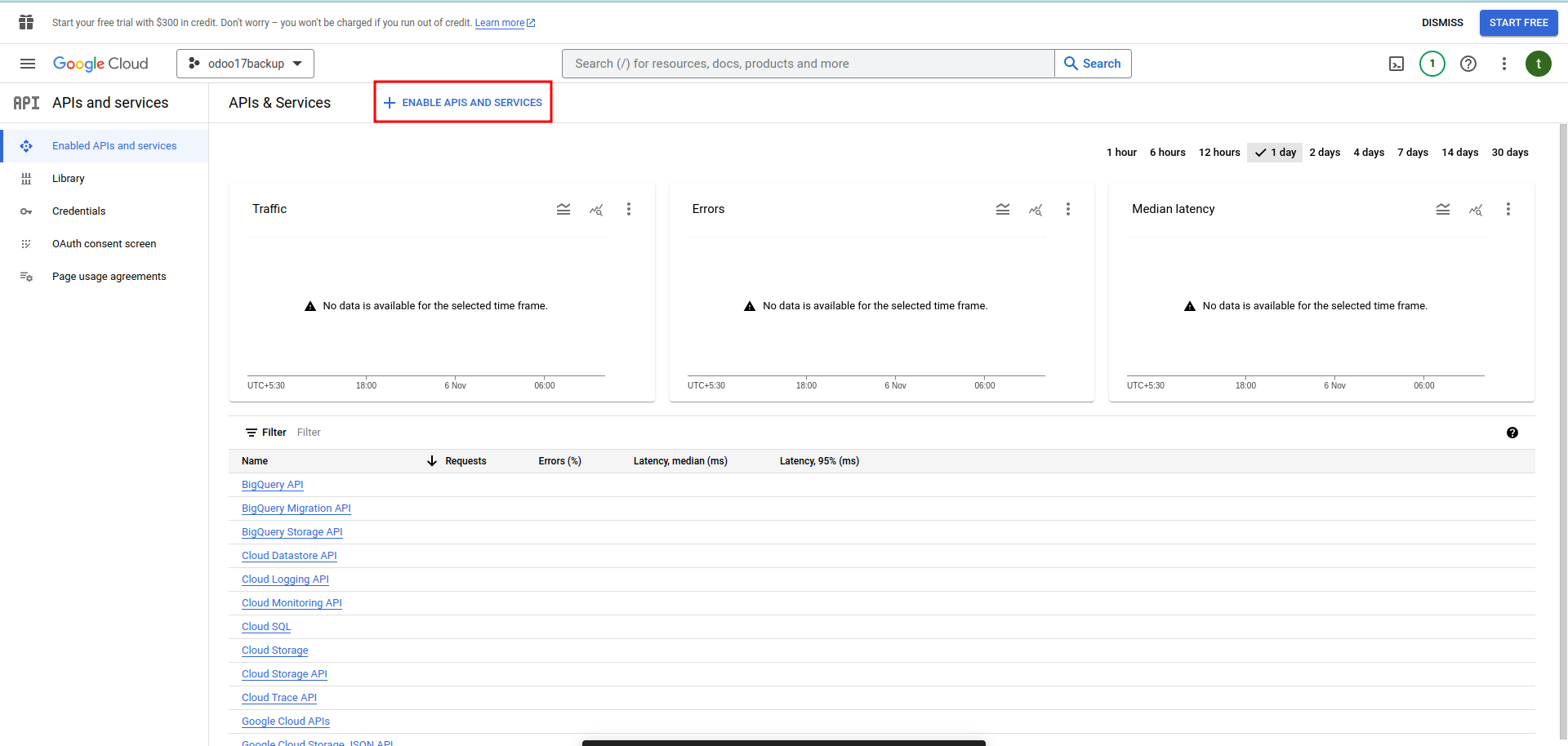Open more options on Median latency chart
This screenshot has height=746, width=1568.
pyautogui.click(x=1508, y=210)
